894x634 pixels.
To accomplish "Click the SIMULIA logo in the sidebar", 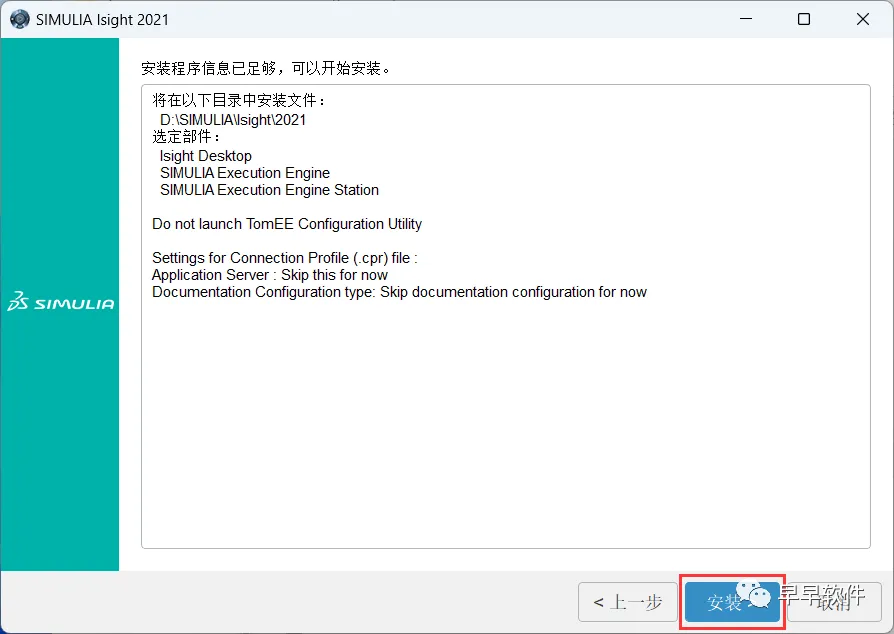I will coord(60,302).
